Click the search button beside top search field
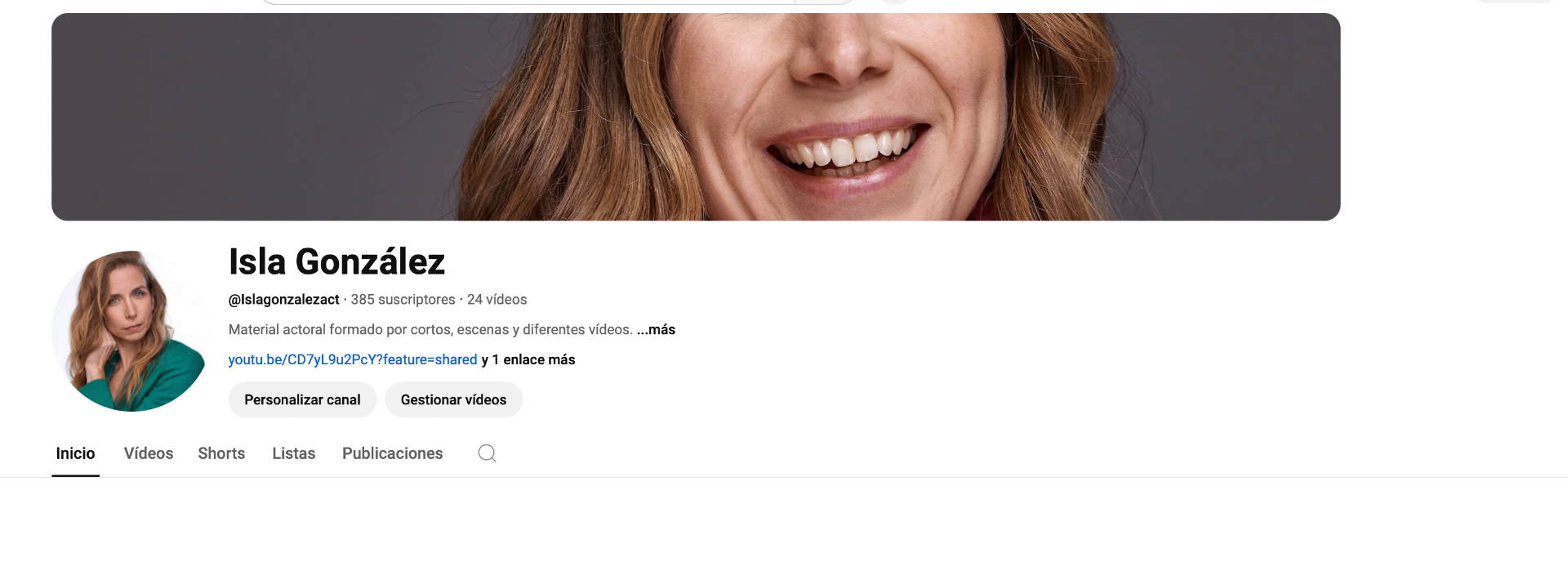This screenshot has height=584, width=1568. (x=825, y=2)
